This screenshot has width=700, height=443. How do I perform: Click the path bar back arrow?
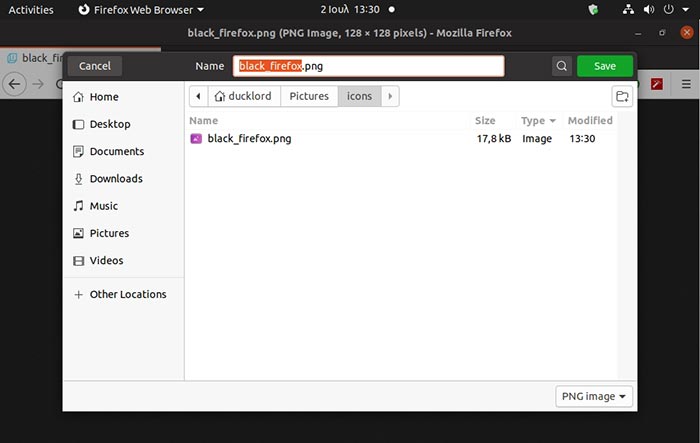[198, 96]
